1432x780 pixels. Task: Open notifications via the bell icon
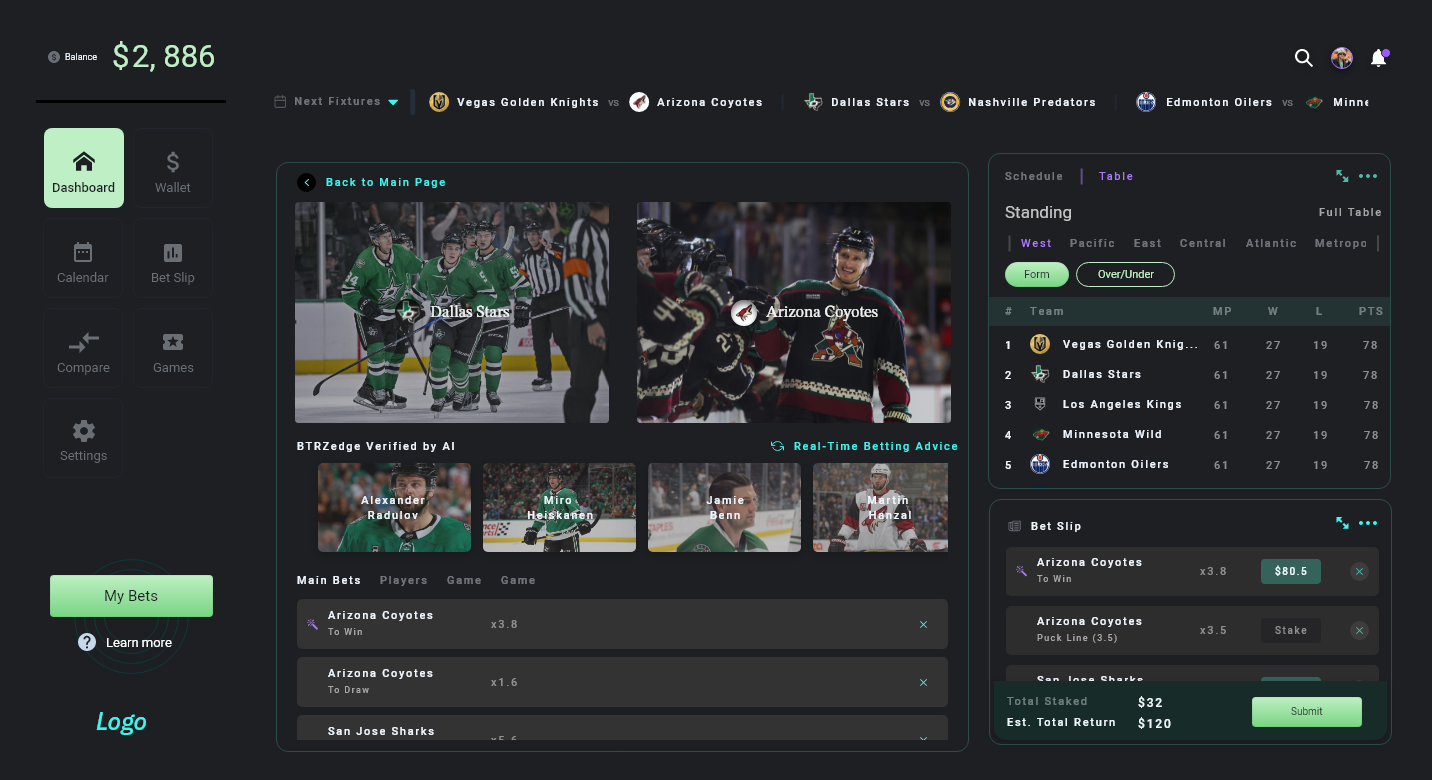1378,58
